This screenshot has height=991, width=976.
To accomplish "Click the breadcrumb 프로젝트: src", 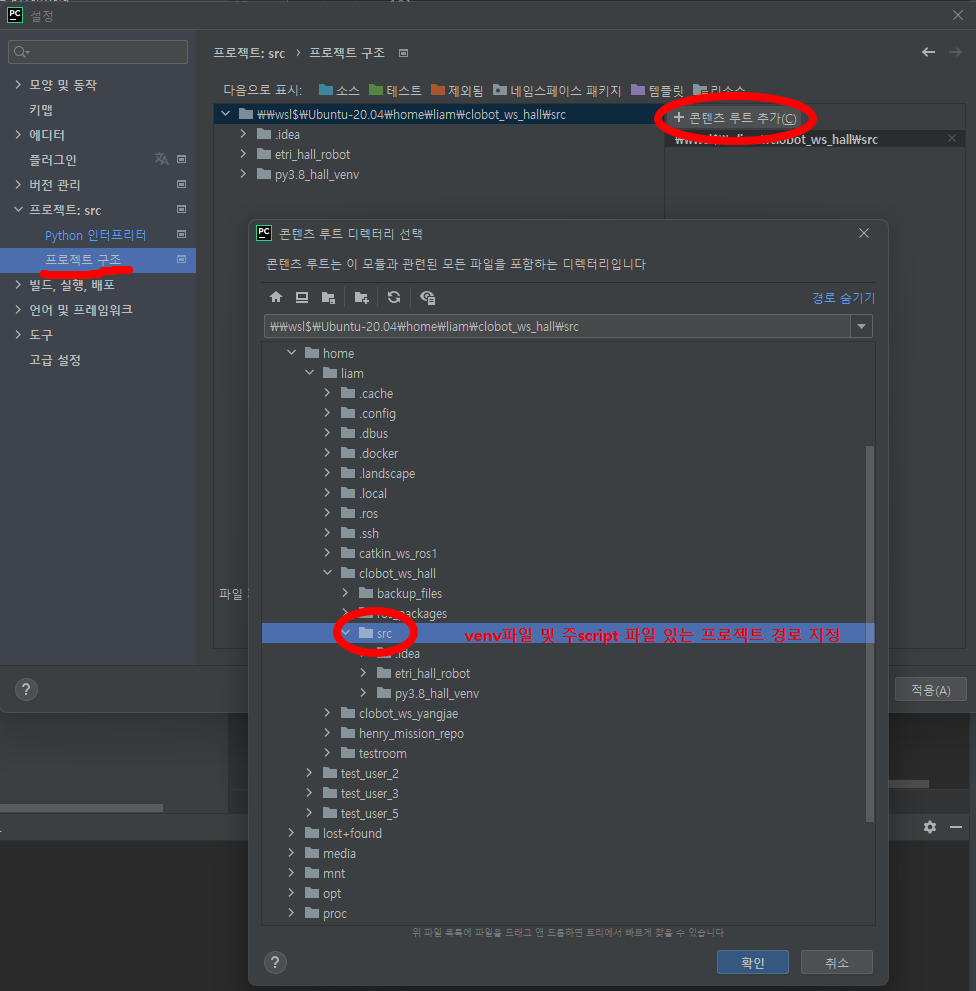I will click(x=249, y=53).
